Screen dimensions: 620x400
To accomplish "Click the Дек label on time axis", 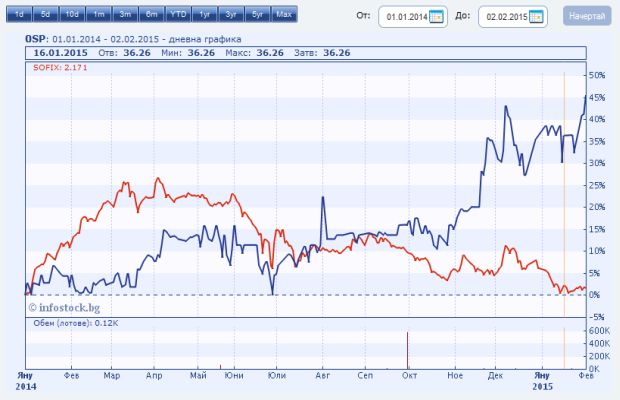I will point(495,375).
